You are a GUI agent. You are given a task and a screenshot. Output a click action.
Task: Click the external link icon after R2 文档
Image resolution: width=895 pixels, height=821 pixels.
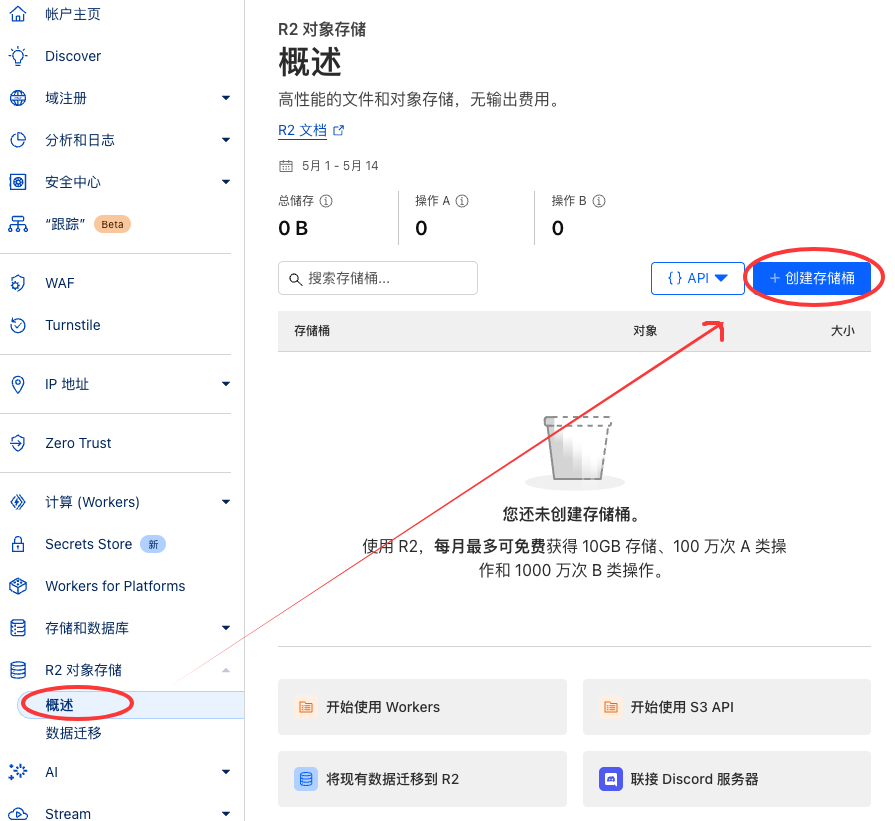click(338, 130)
